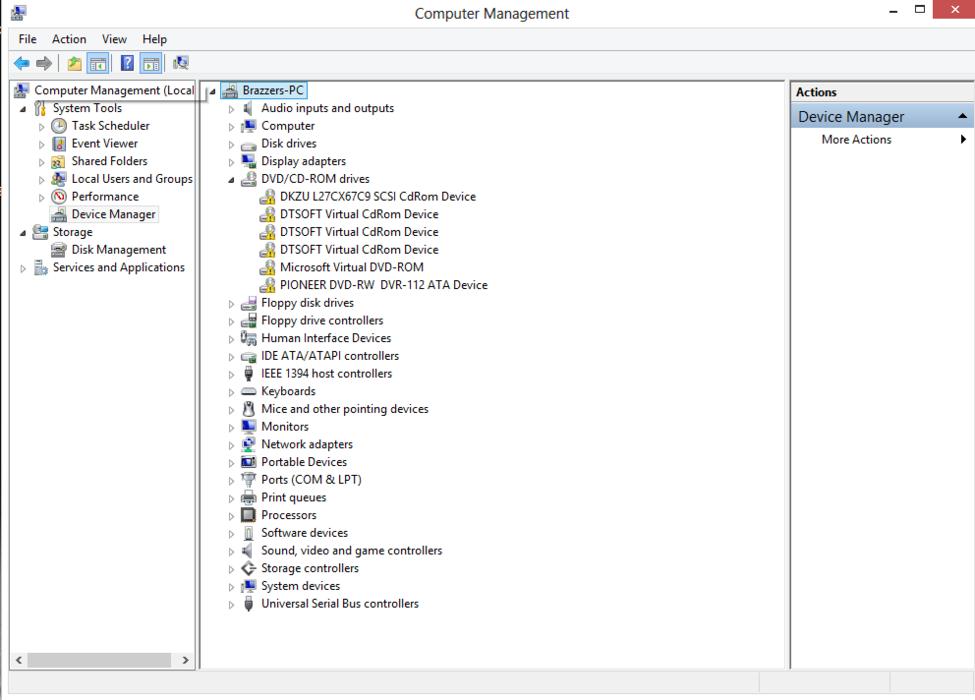Collapse the Device Manager actions section arrow
This screenshot has height=700, width=975.
click(x=962, y=117)
